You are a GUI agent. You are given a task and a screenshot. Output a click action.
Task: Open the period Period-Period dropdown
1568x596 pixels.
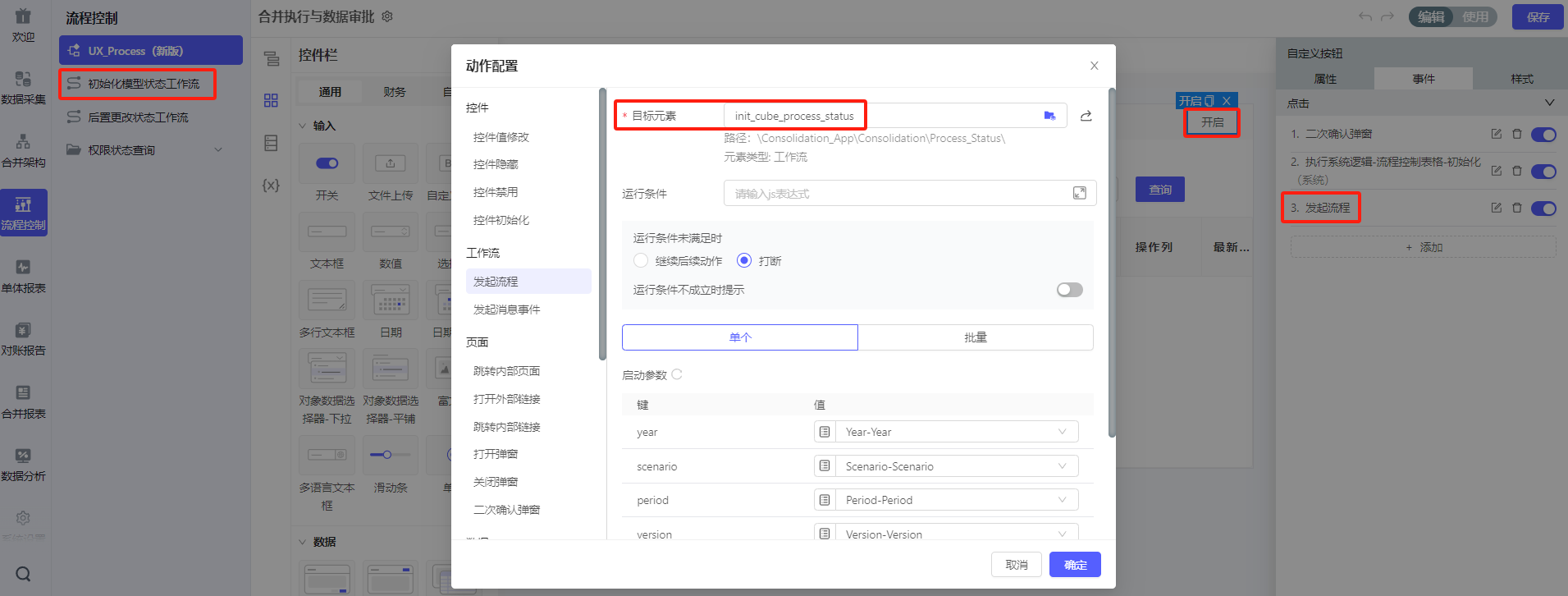[x=956, y=500]
